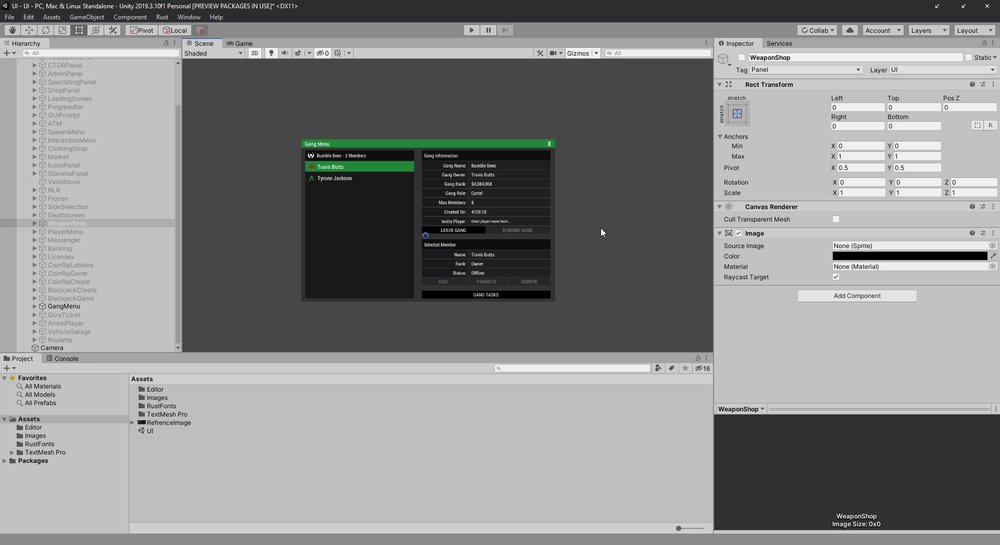Select the Rect tool
Viewport: 1000px width, 545px height.
click(x=79, y=30)
